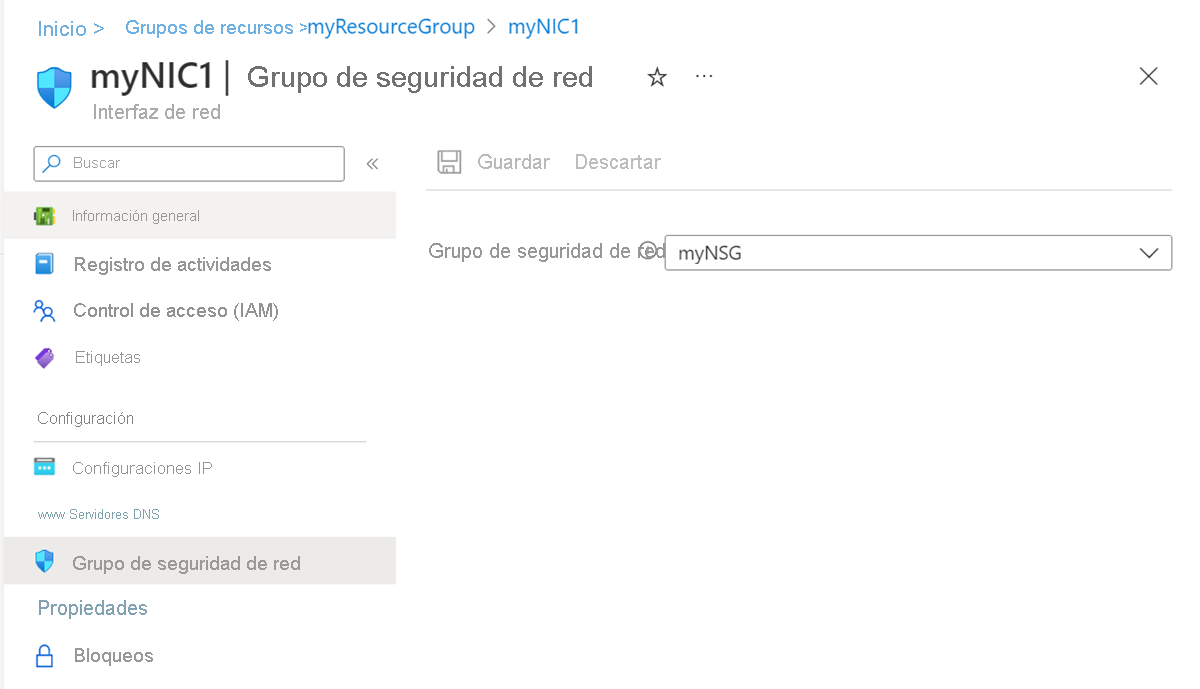Open the Etiquetas panel

point(107,357)
